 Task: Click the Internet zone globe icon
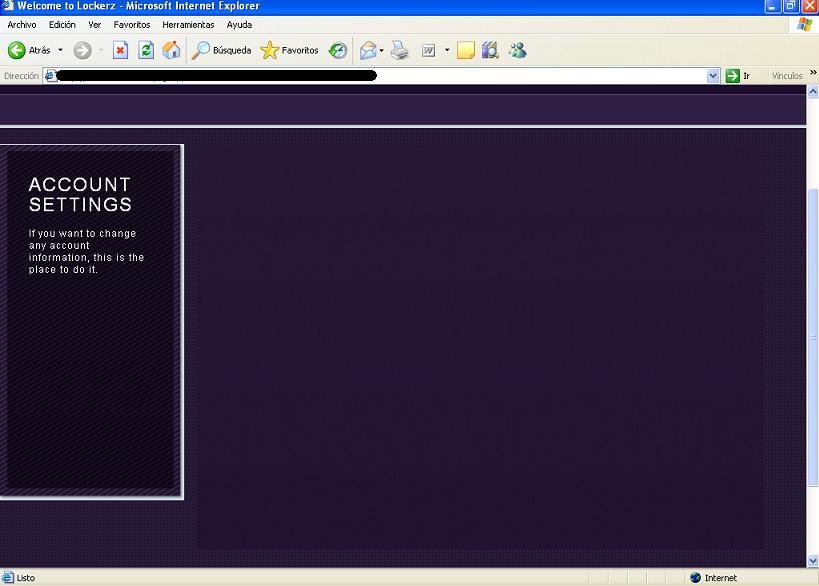[x=695, y=578]
